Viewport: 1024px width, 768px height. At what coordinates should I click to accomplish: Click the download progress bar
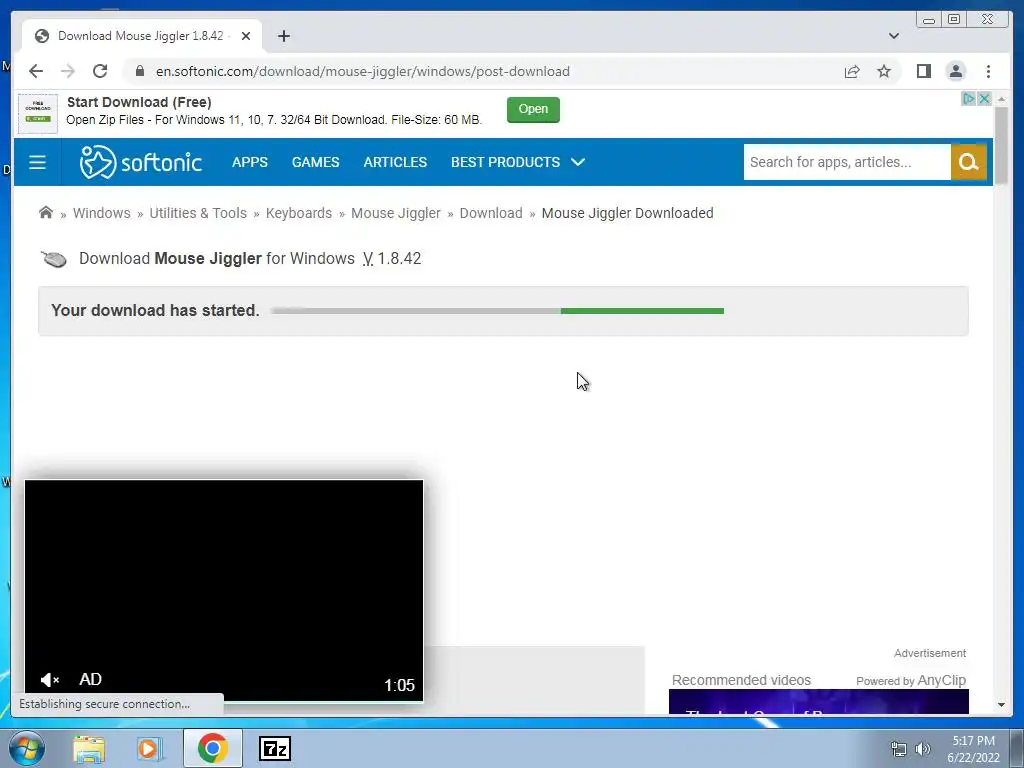pyautogui.click(x=498, y=311)
